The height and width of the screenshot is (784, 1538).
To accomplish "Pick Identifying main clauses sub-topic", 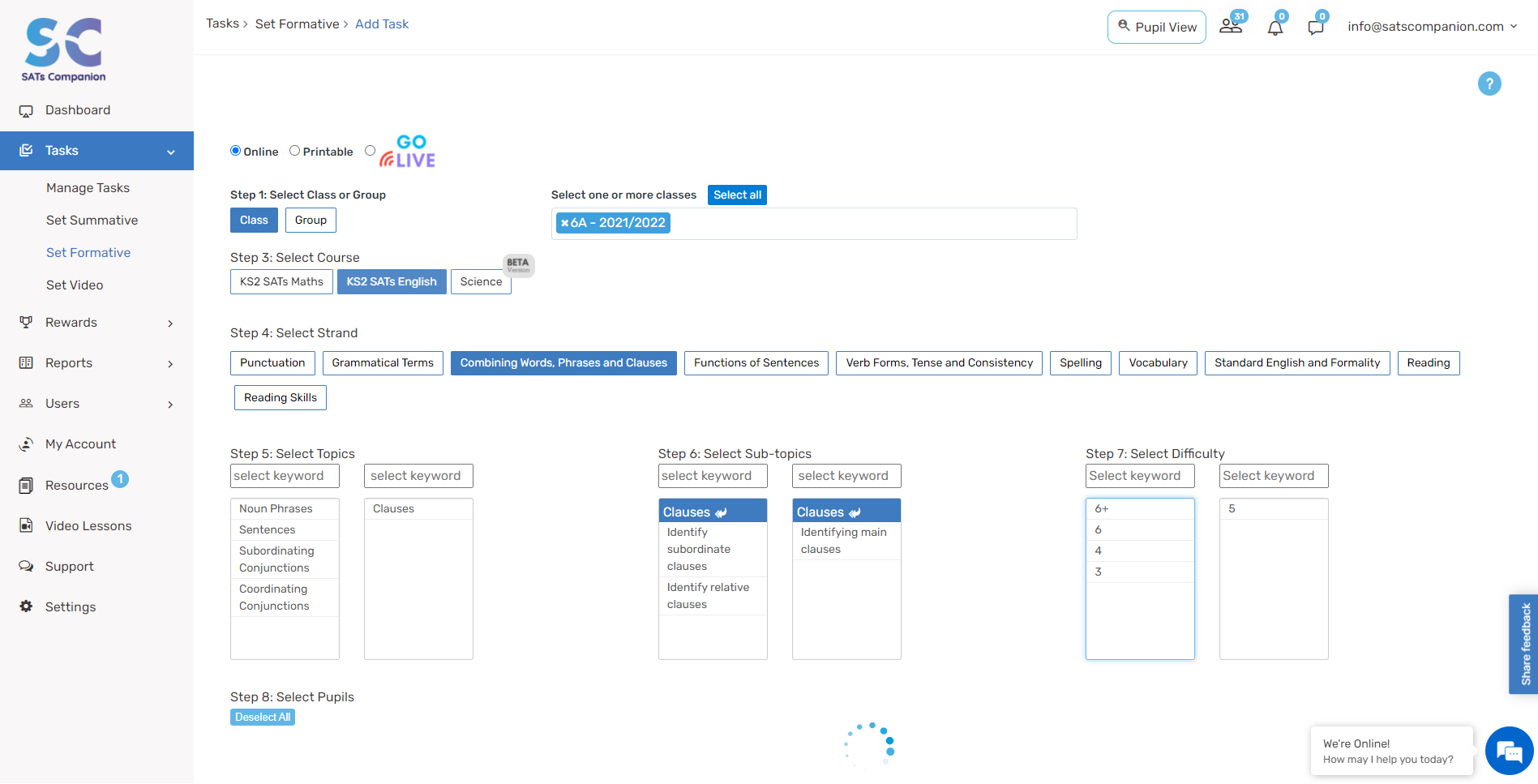I will click(x=846, y=541).
